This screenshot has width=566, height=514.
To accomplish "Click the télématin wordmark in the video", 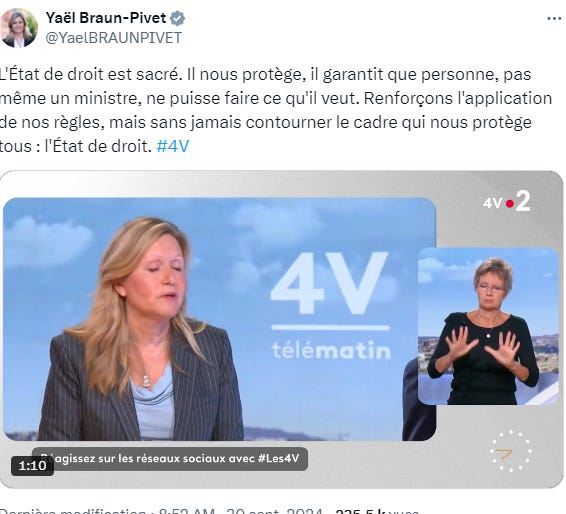I will 331,351.
